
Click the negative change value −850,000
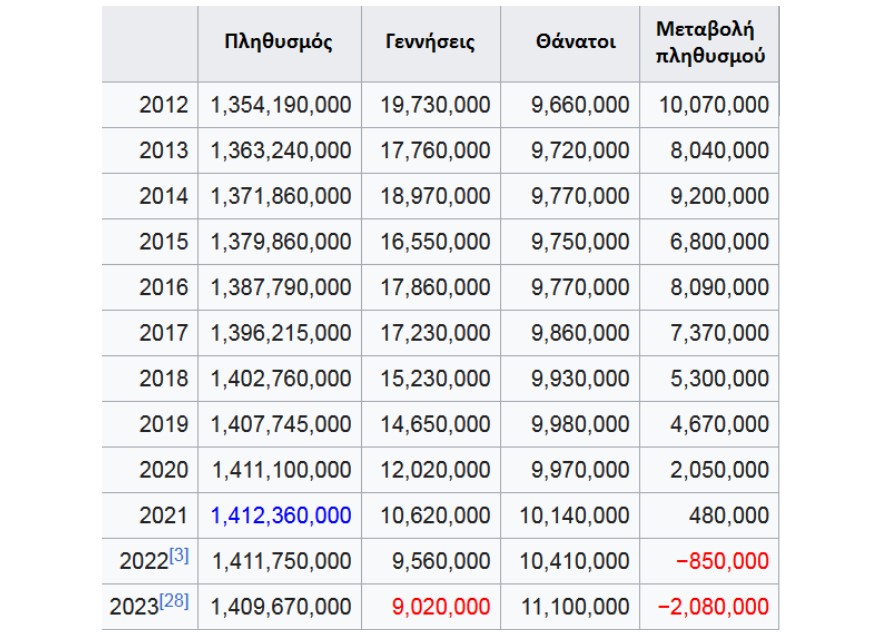[x=722, y=561]
